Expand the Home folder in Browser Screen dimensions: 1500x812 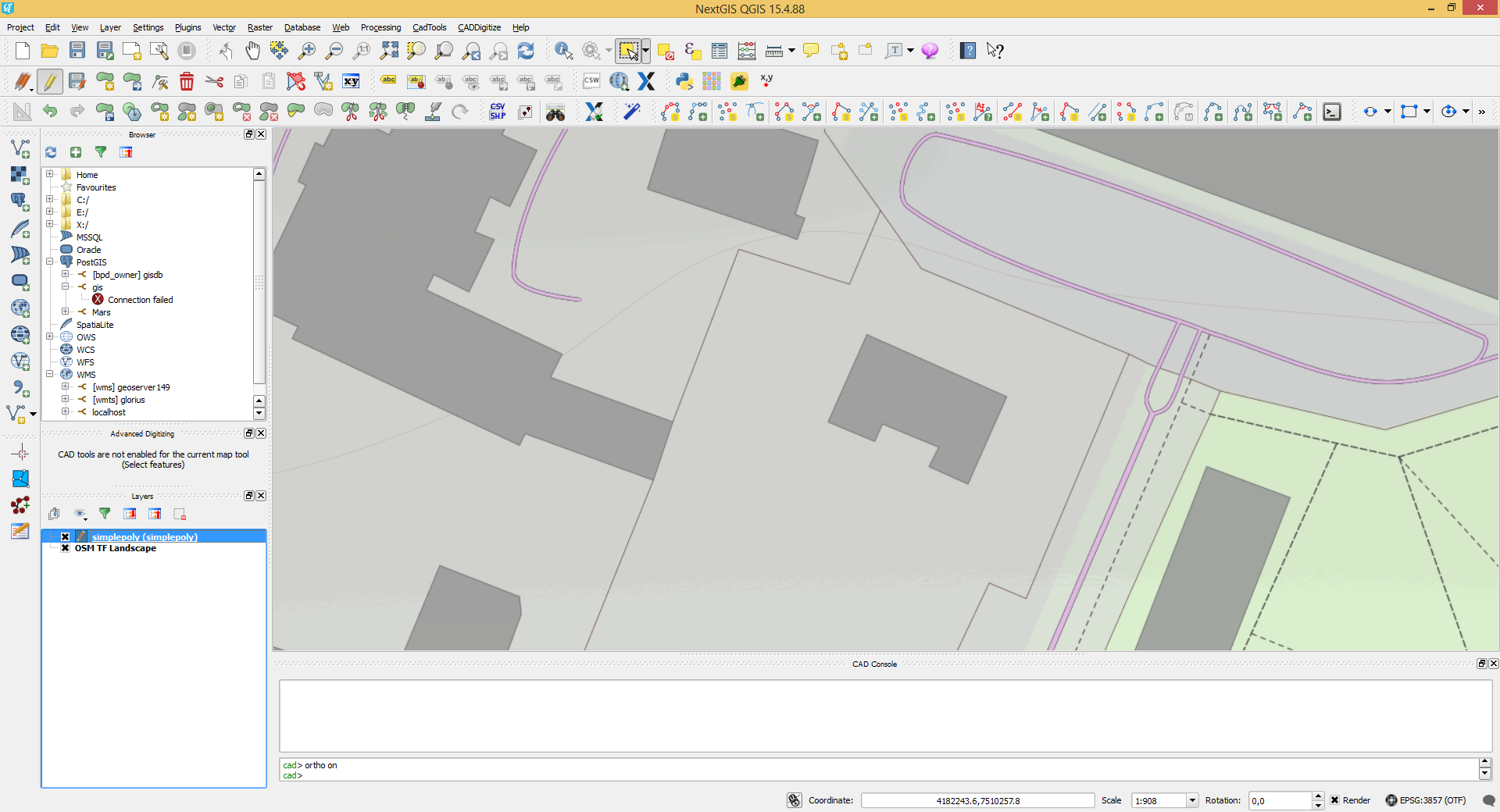tap(50, 174)
